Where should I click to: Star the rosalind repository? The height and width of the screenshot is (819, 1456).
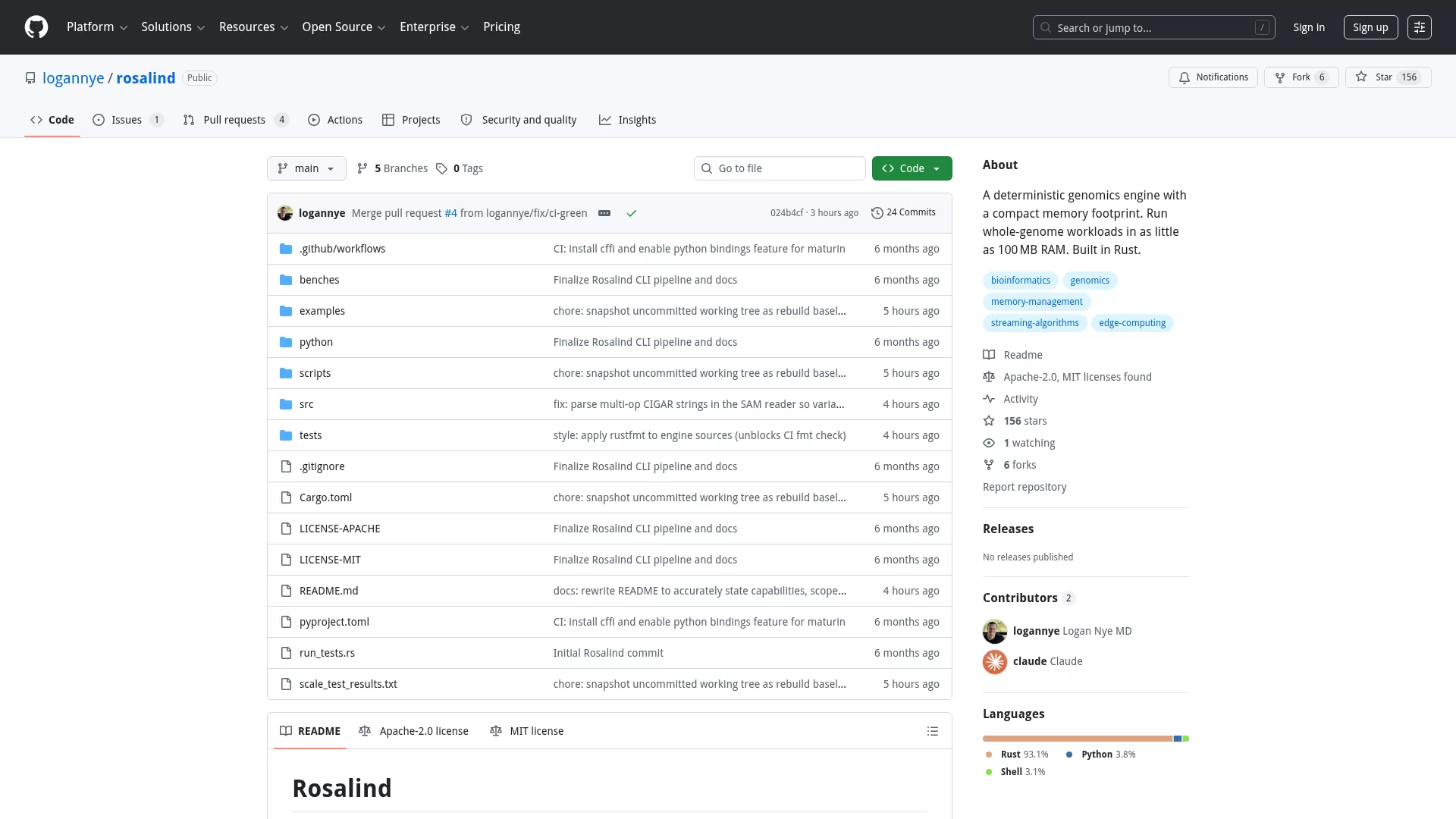click(x=1388, y=77)
